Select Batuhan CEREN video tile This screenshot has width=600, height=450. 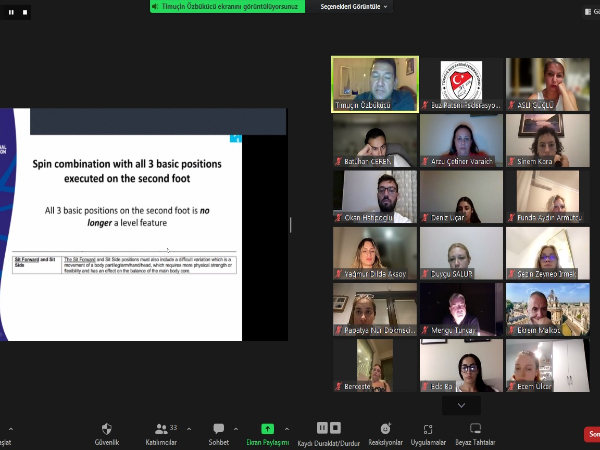[375, 140]
